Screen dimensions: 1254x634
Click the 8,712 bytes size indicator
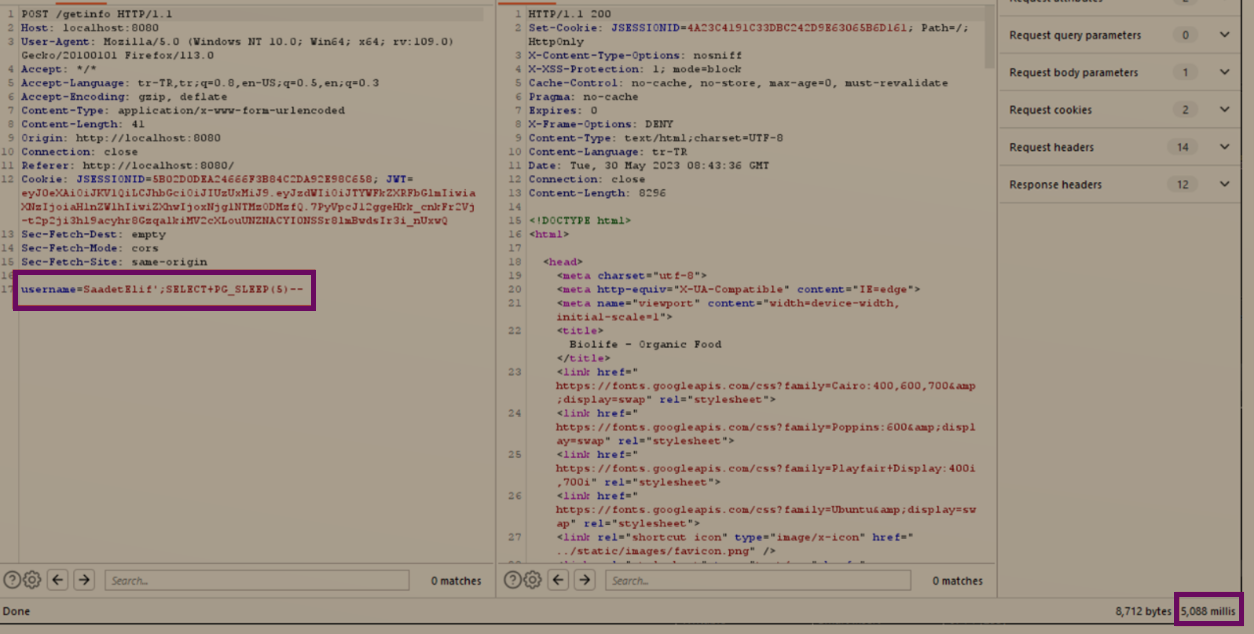(1145, 610)
